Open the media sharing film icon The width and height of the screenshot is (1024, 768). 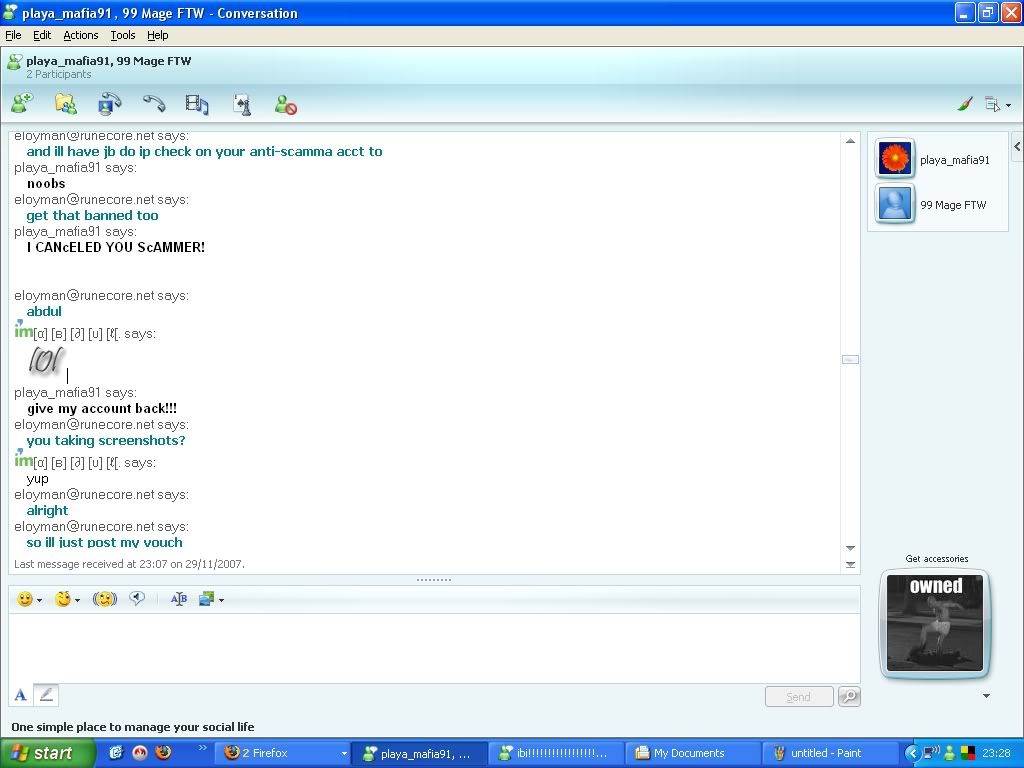coord(197,103)
